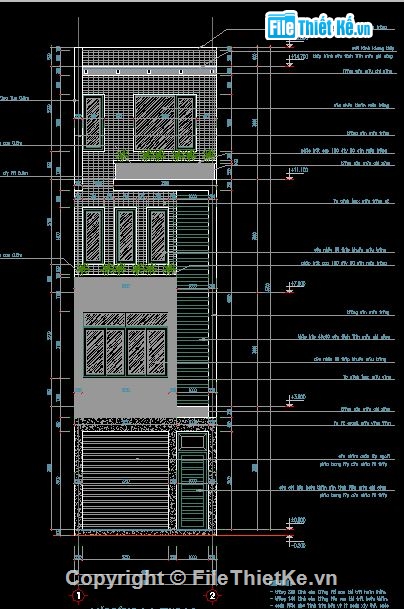Screen dimensions: 404x609
Task: Select the transom window above entrance door
Action: pyautogui.click(x=192, y=442)
